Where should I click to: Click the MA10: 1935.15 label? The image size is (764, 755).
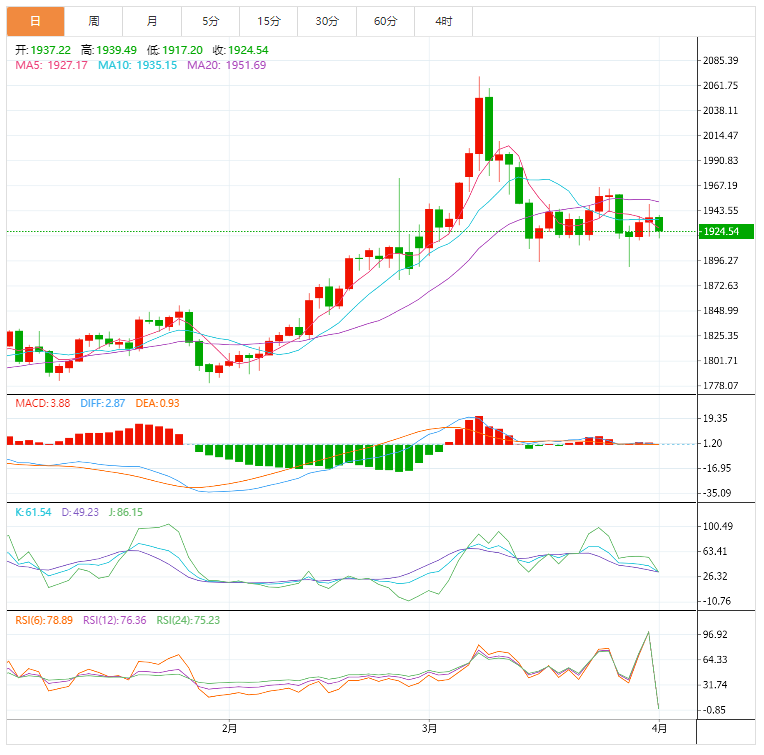137,65
